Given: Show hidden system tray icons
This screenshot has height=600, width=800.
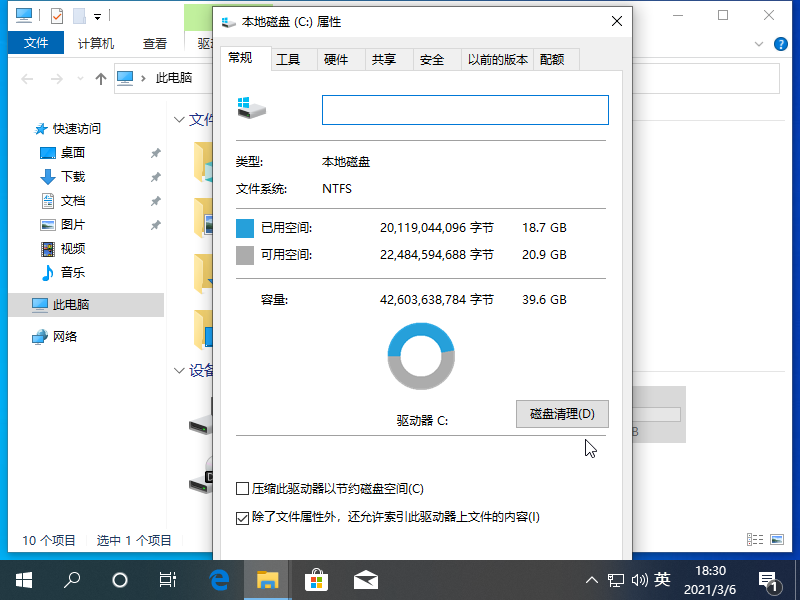Looking at the screenshot, I should 591,580.
